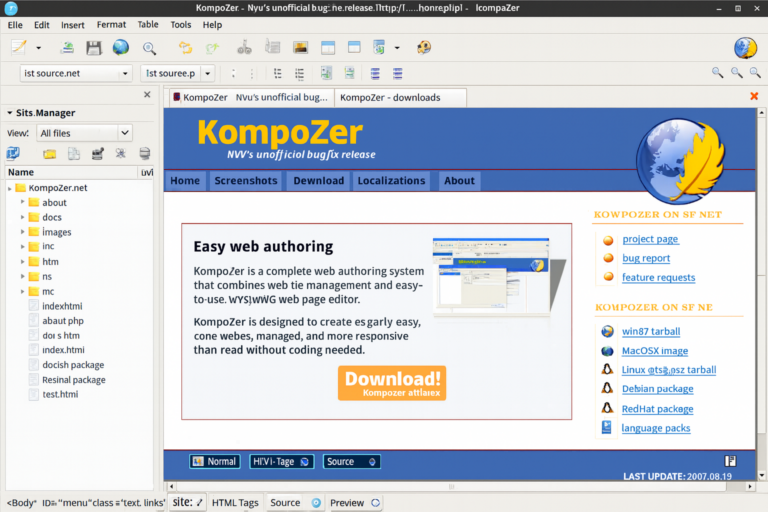Expand the KompoZer.net root folder

(9, 188)
